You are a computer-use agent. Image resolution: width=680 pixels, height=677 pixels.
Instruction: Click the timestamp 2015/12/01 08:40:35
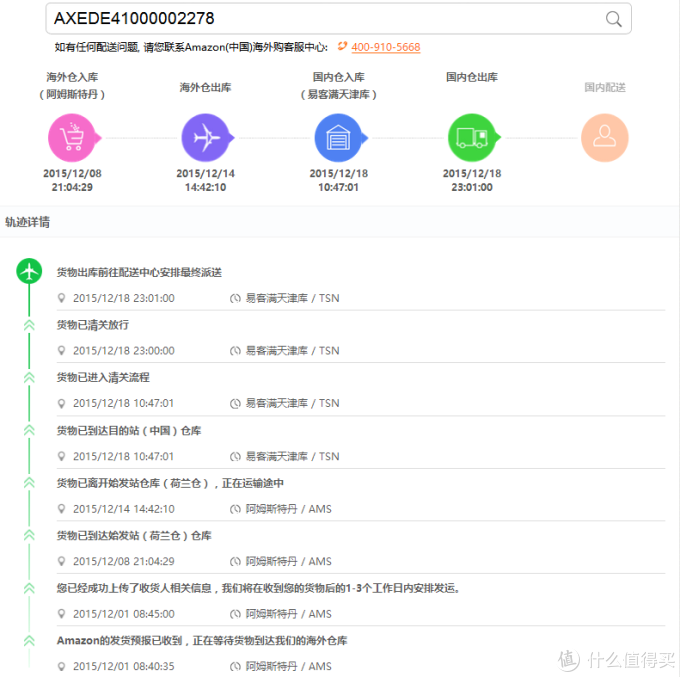coord(124,666)
